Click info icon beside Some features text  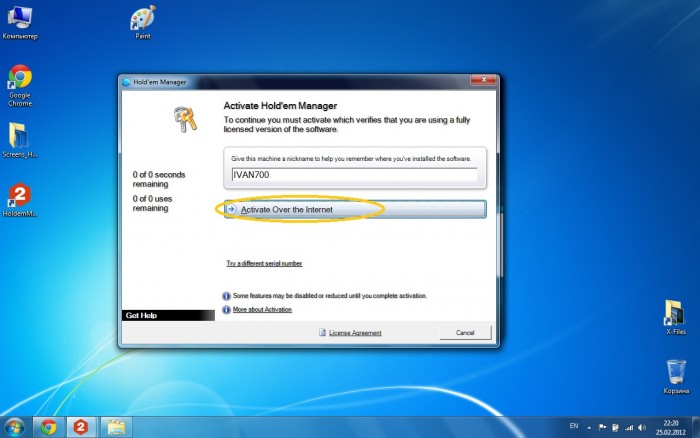[226, 296]
